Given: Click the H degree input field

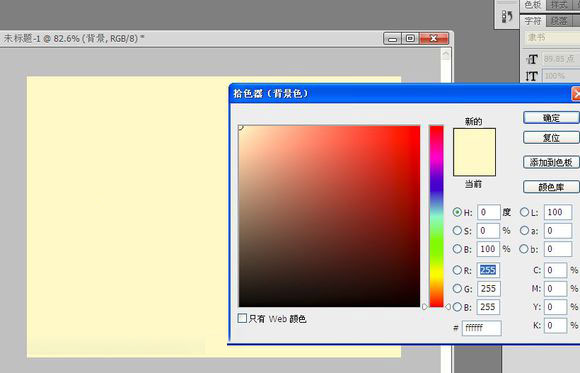Looking at the screenshot, I should point(489,212).
